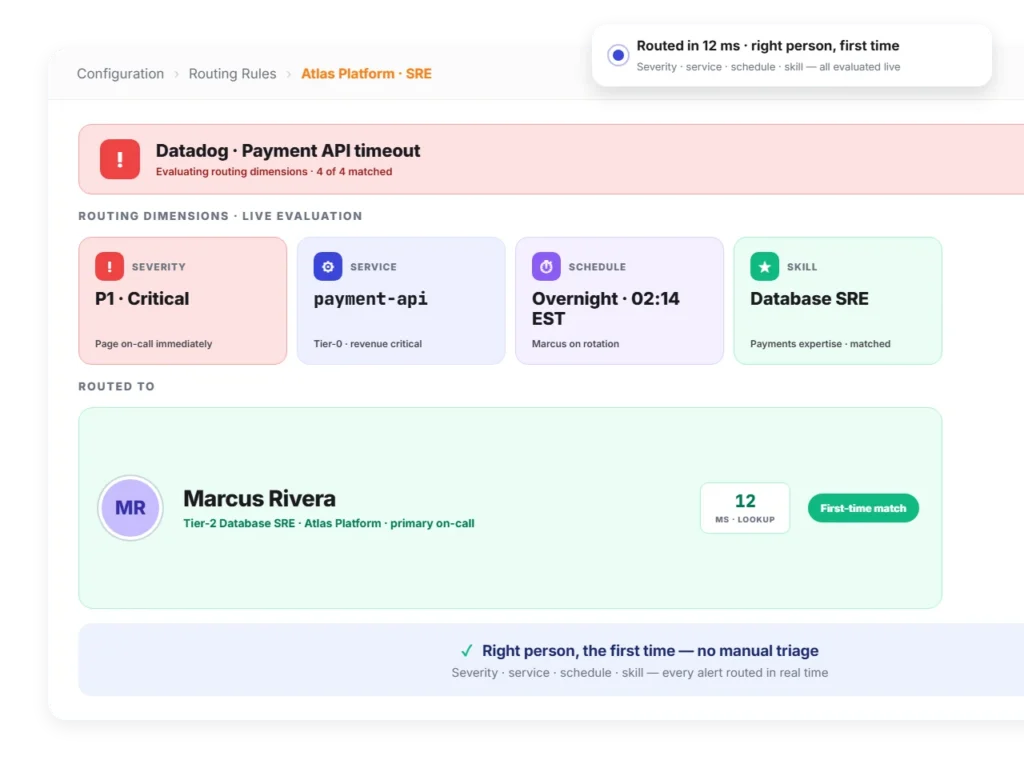1024x768 pixels.
Task: Open the payment-api service card
Action: tap(401, 300)
